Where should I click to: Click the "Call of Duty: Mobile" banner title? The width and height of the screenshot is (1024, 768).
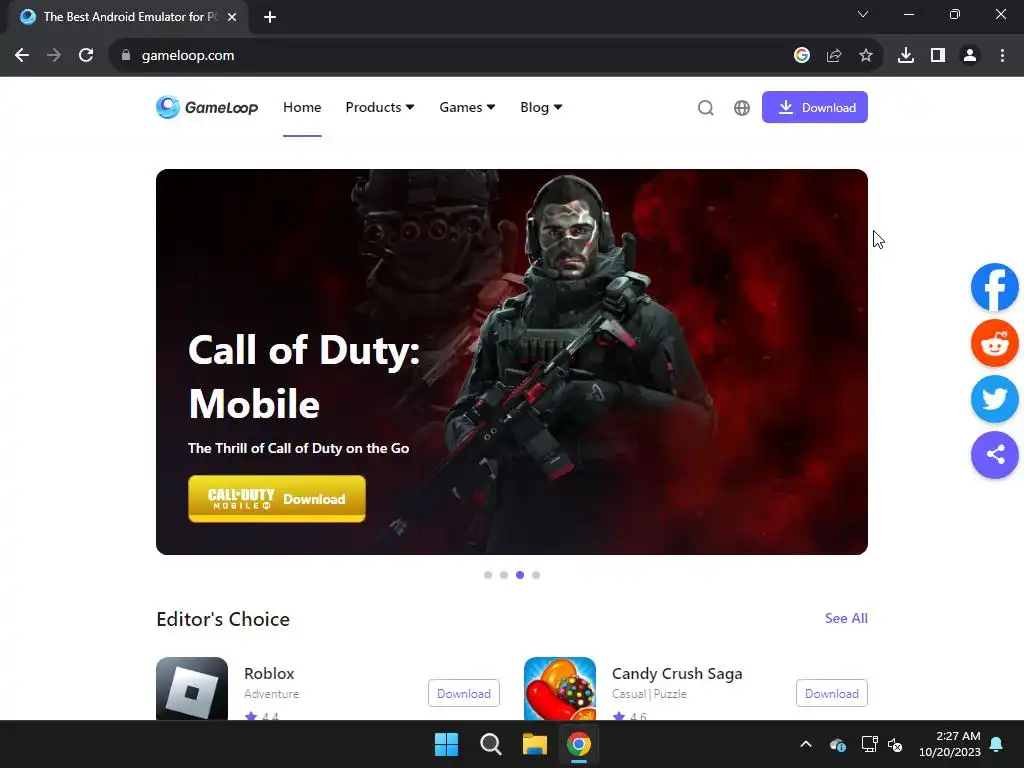coord(304,377)
